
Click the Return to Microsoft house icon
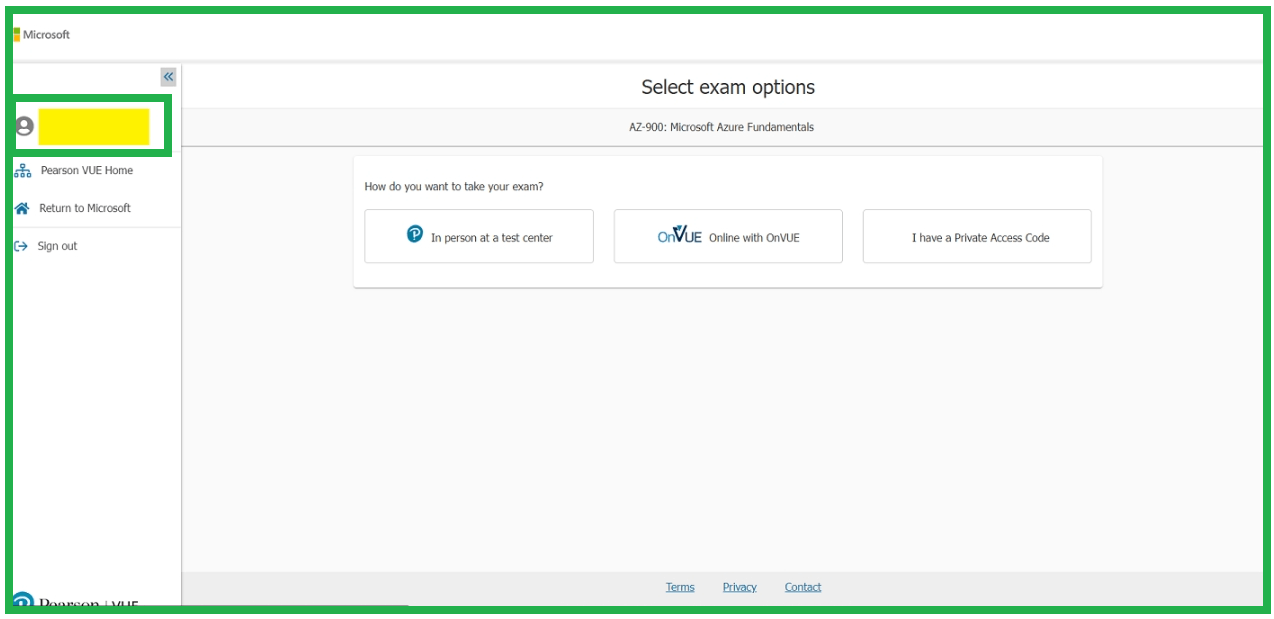click(x=22, y=208)
